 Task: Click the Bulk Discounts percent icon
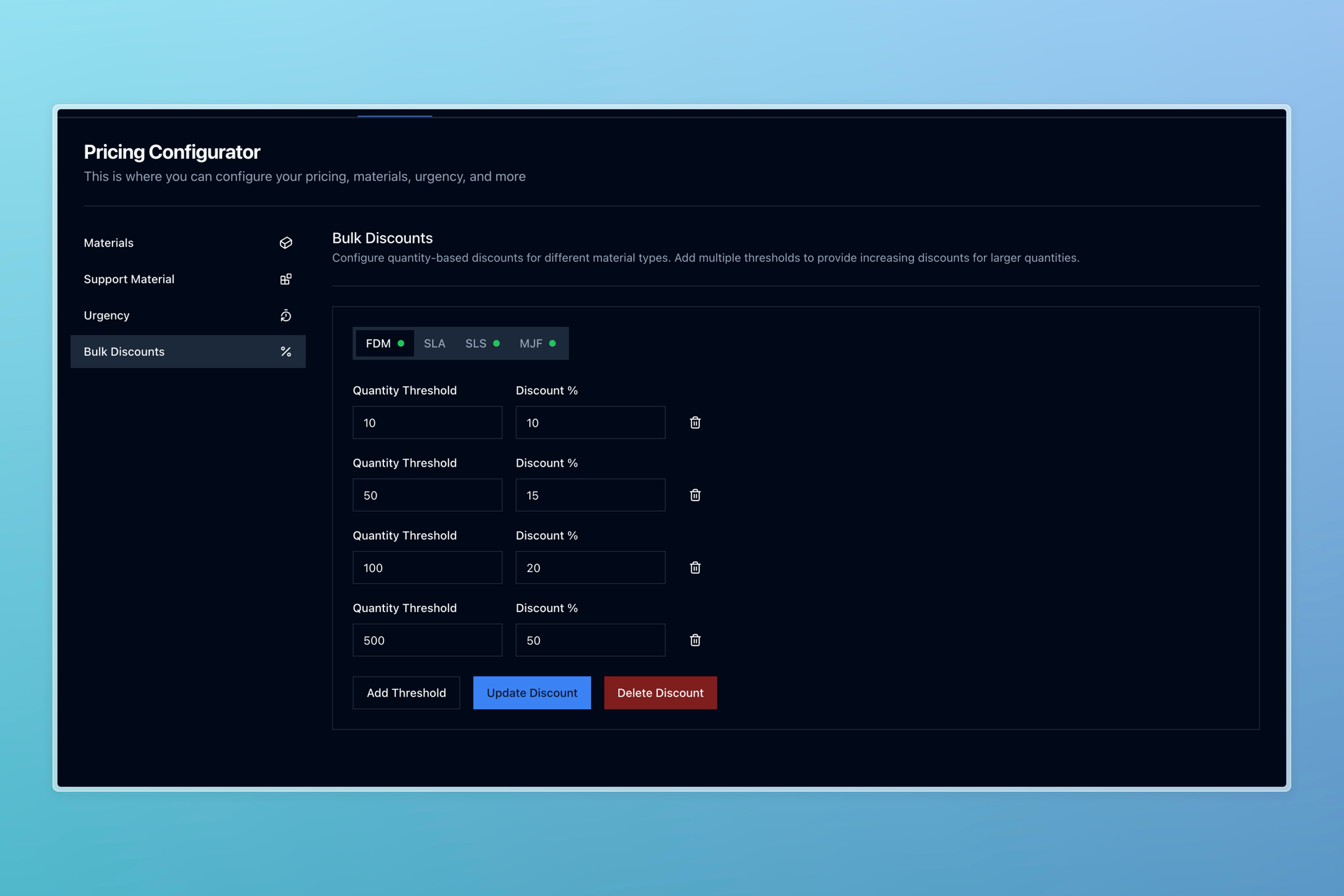point(285,351)
